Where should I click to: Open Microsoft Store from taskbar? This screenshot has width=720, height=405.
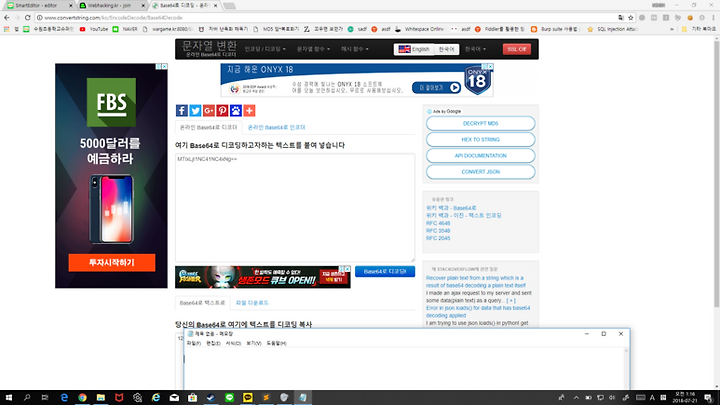pyautogui.click(x=192, y=398)
